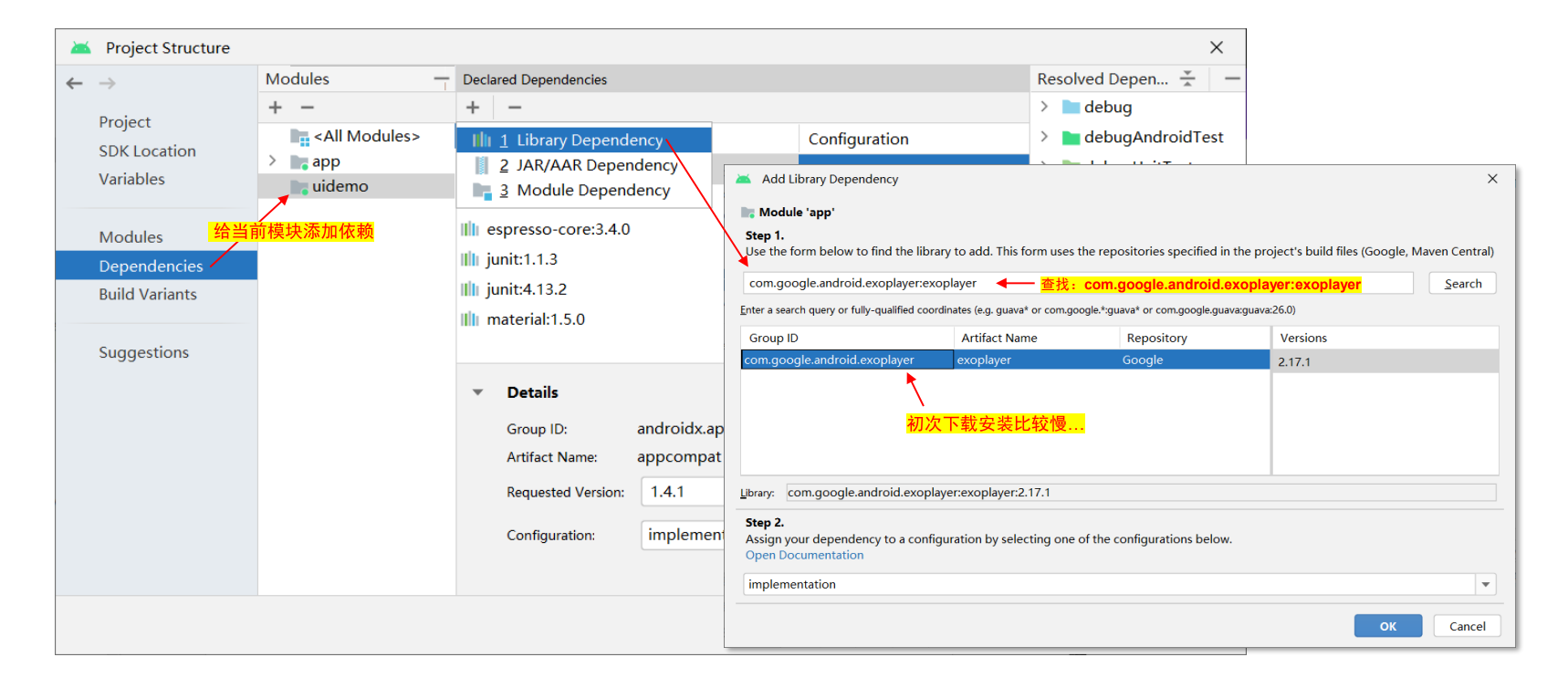Open the Project section in the sidebar
This screenshot has width=1568, height=678.
click(x=125, y=122)
